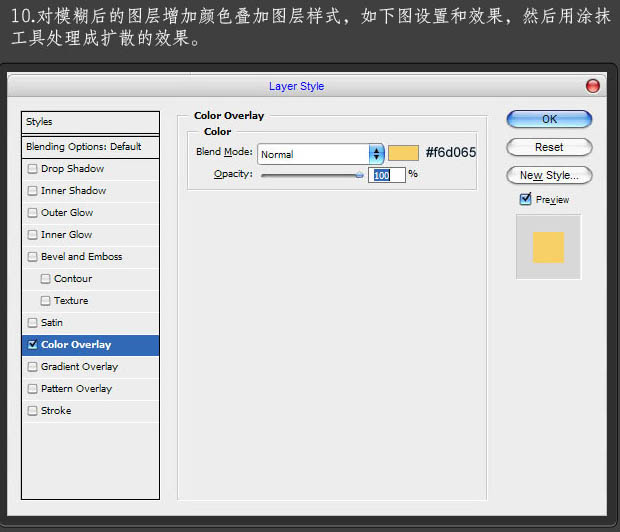The width and height of the screenshot is (620, 532).
Task: Click the Blend Mode dropdown arrow
Action: coord(376,154)
